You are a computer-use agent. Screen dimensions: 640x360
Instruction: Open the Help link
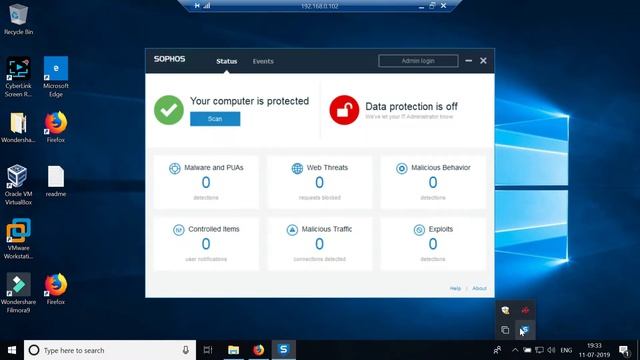[x=455, y=288]
